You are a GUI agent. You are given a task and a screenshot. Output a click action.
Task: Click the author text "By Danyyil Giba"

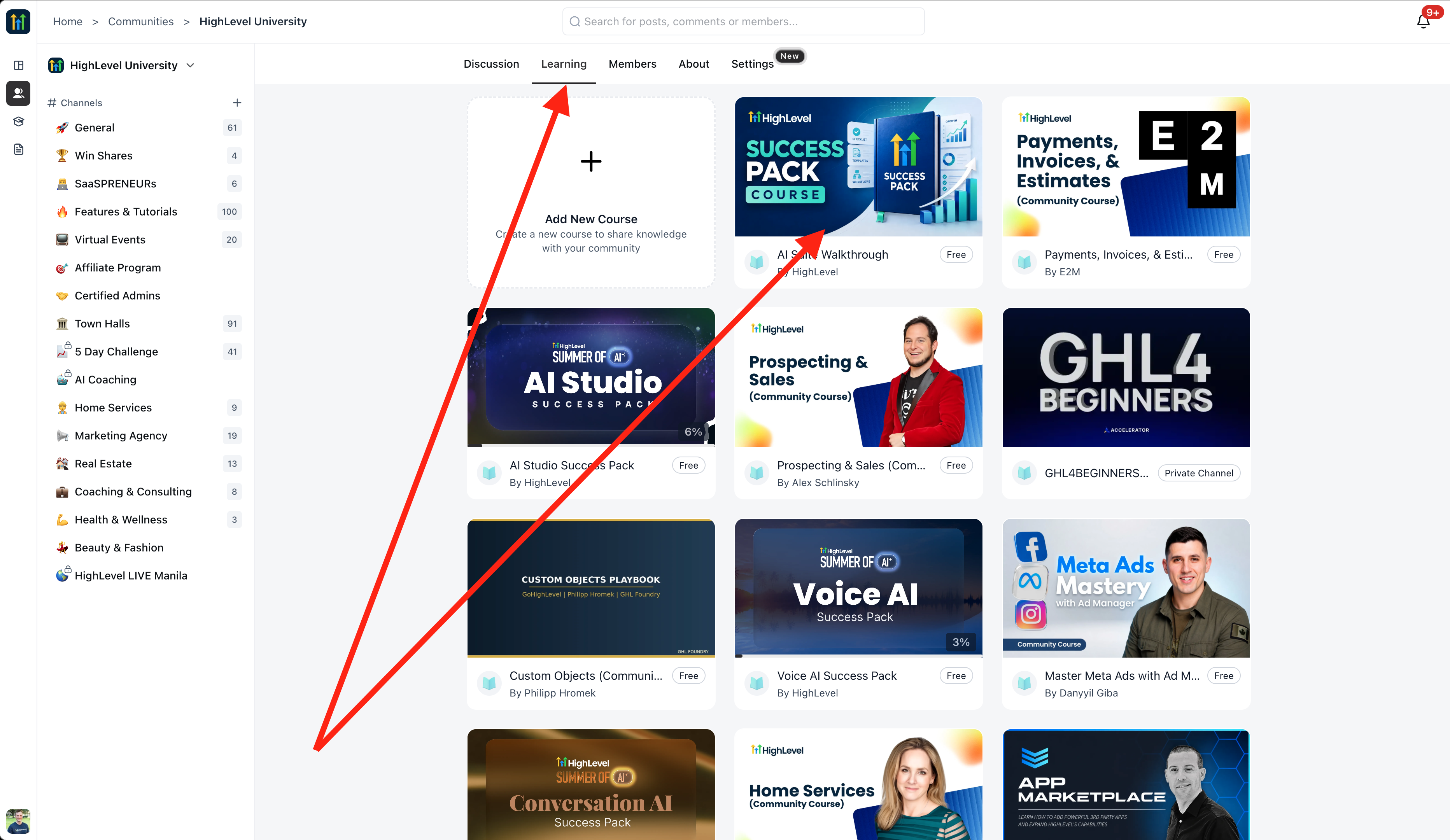click(1081, 693)
